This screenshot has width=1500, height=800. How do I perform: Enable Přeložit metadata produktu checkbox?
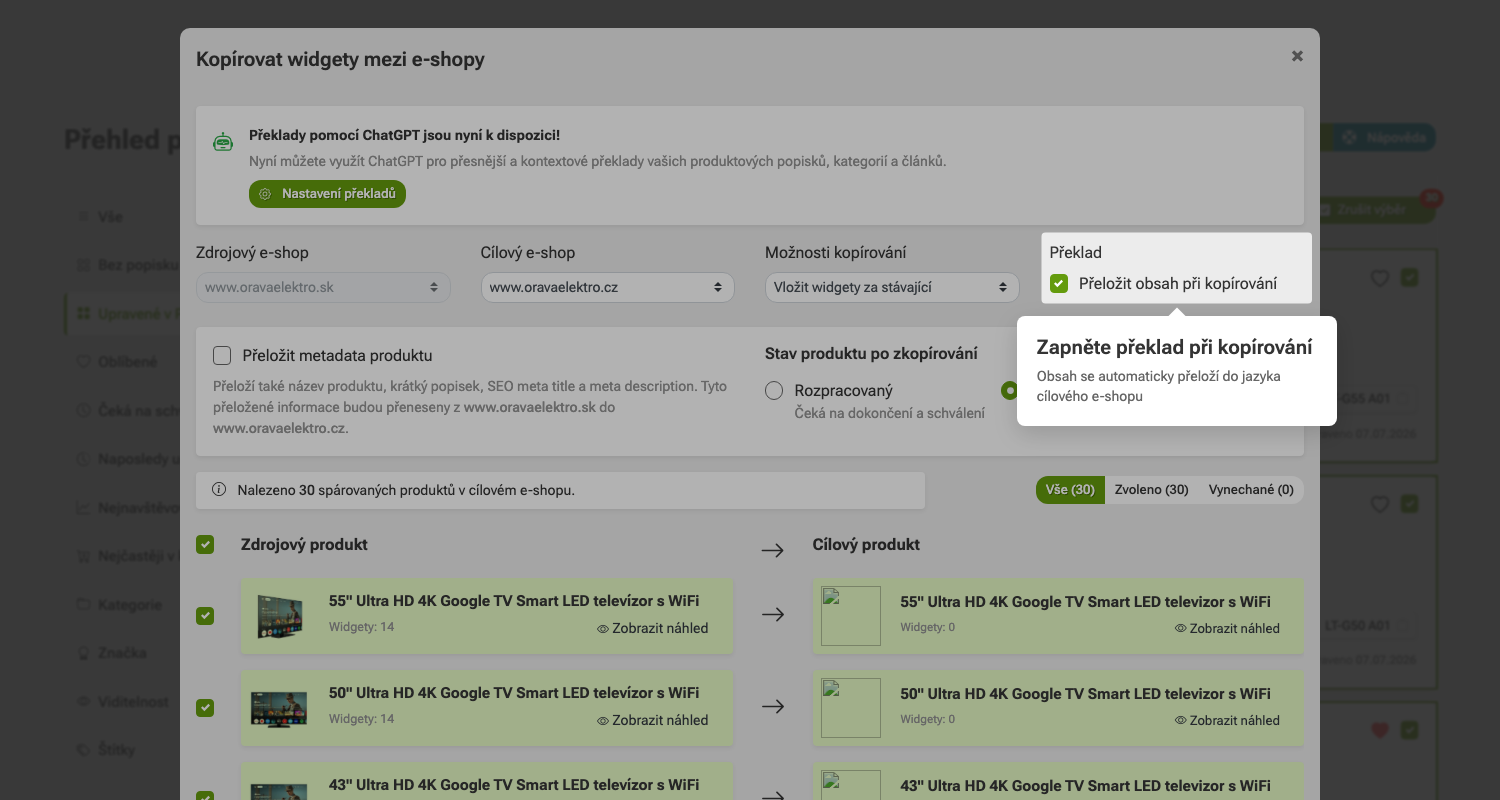[222, 355]
